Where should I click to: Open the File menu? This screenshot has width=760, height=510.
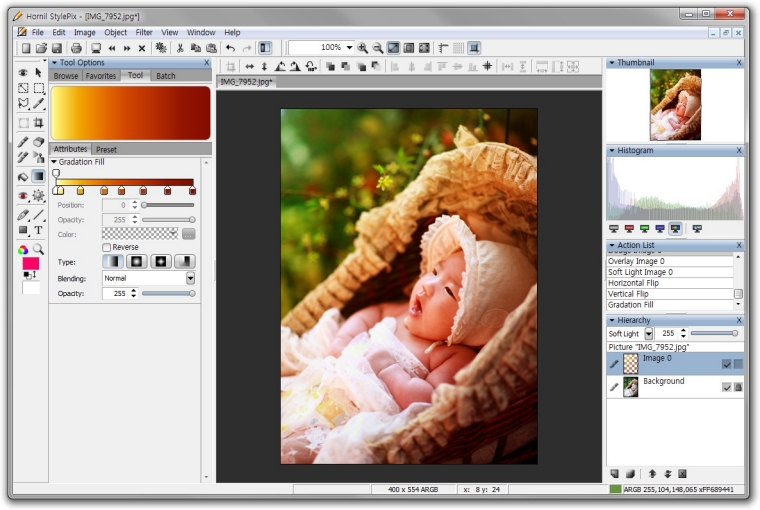coord(37,32)
